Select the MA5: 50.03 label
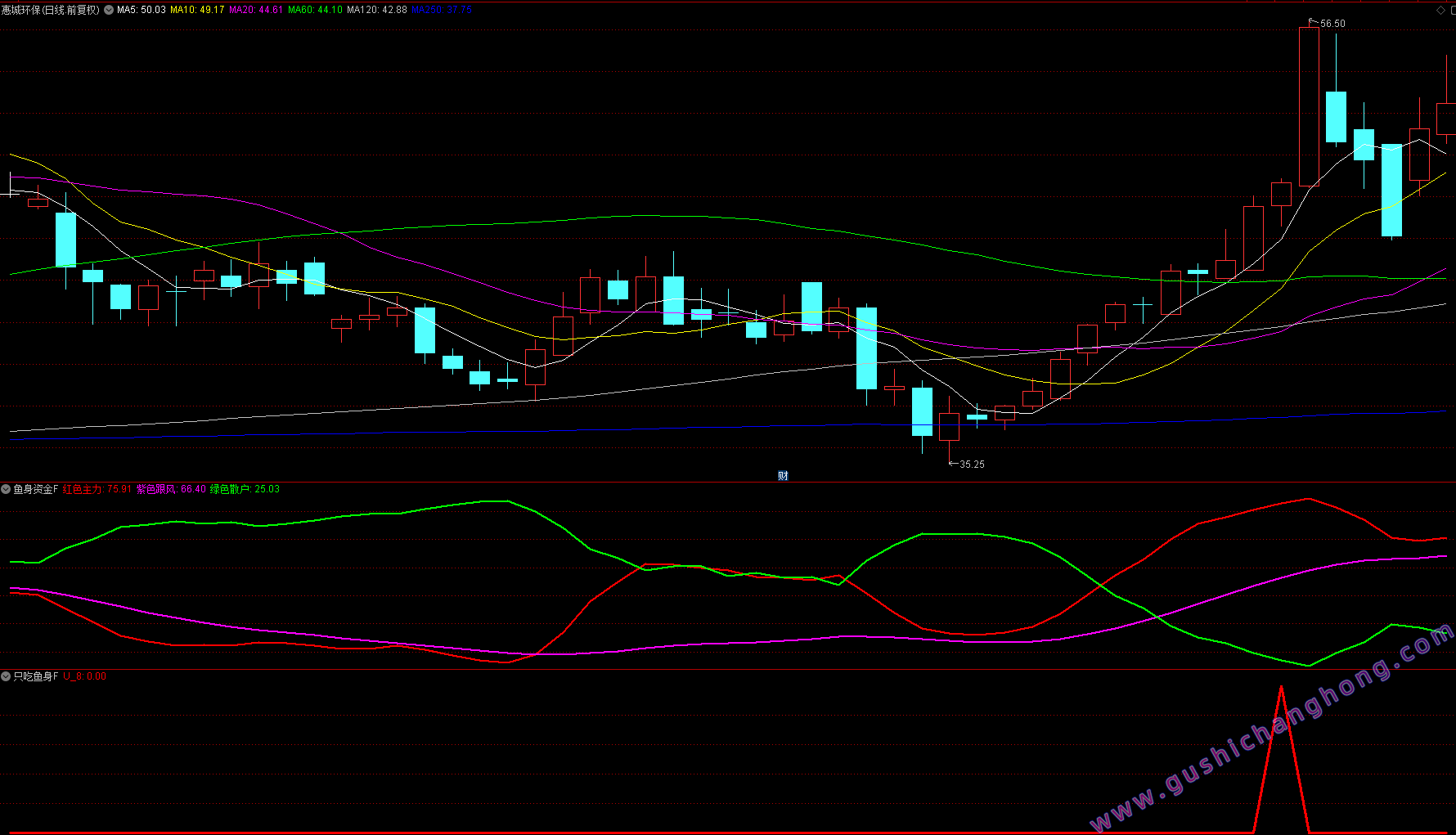 pyautogui.click(x=142, y=10)
